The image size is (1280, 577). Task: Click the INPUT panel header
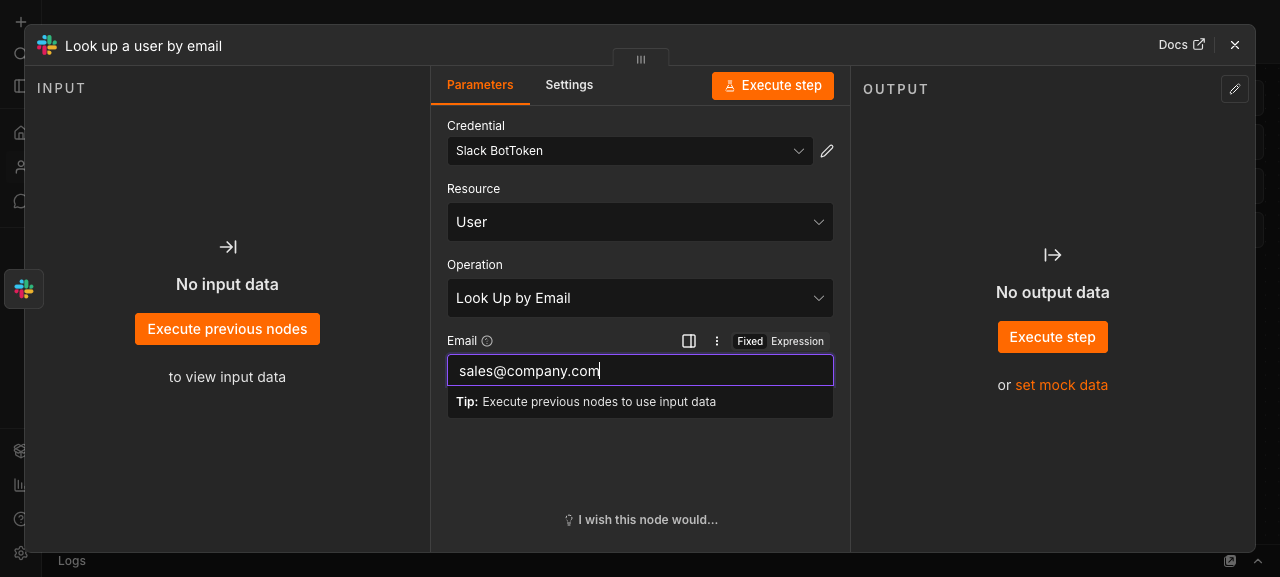(62, 88)
